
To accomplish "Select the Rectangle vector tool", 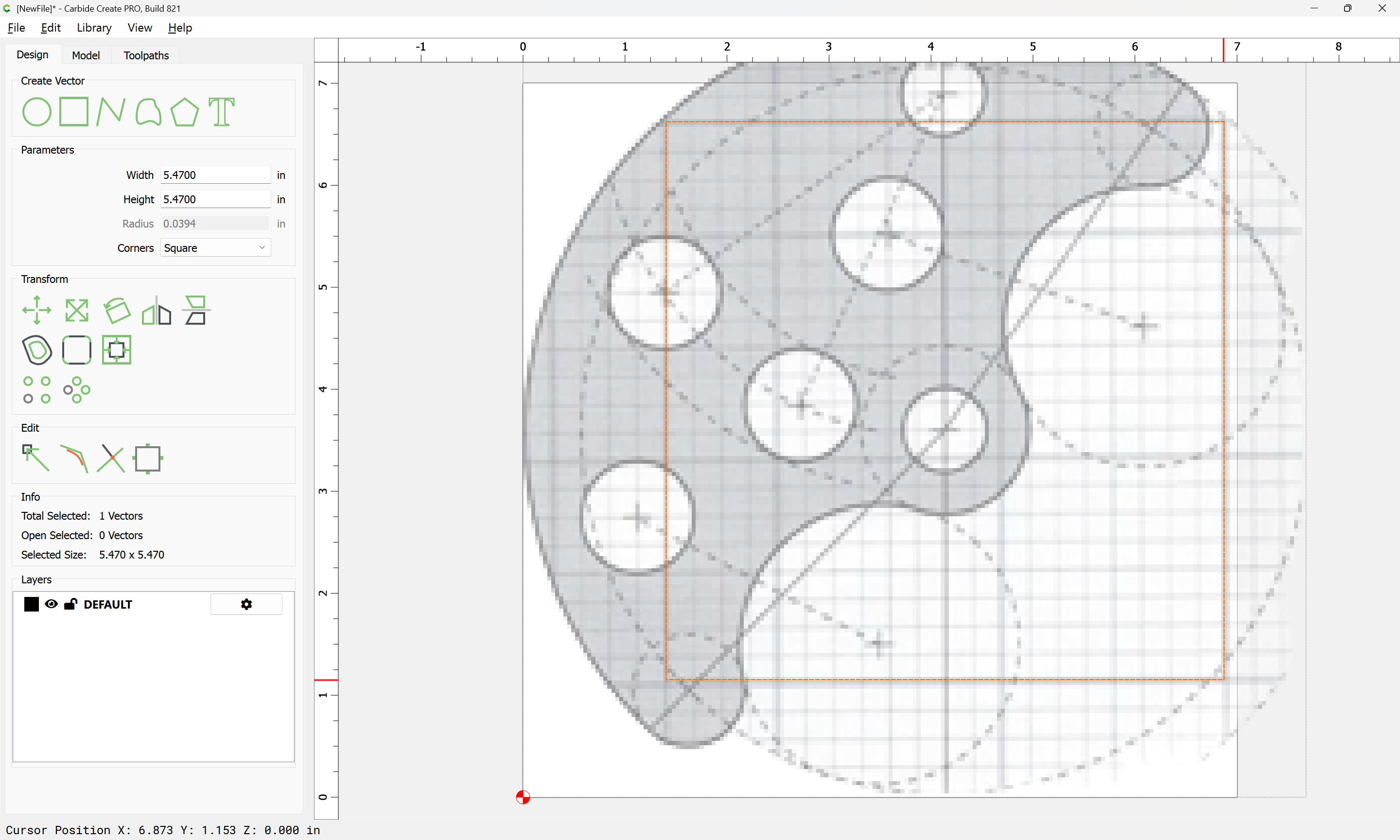I will coord(74,111).
